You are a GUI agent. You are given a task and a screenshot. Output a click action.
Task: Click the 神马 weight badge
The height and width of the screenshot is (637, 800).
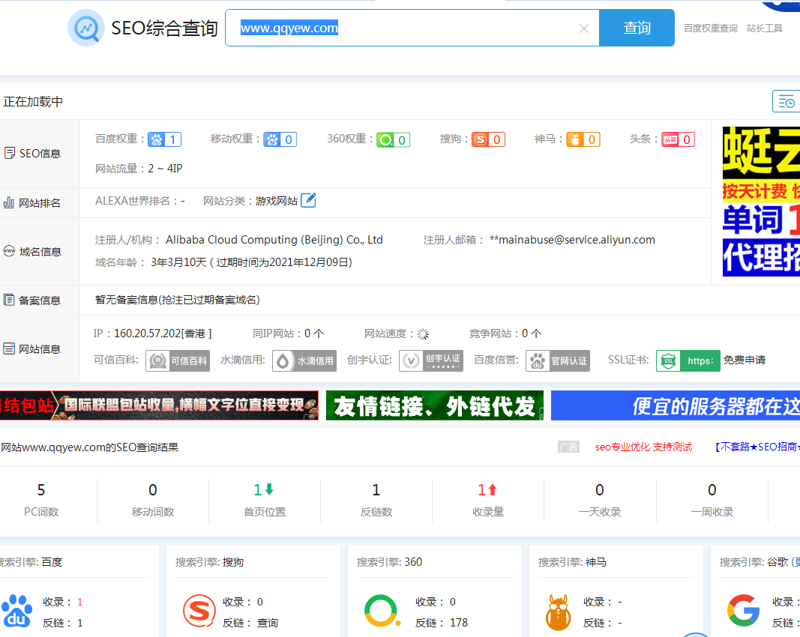pyautogui.click(x=583, y=140)
